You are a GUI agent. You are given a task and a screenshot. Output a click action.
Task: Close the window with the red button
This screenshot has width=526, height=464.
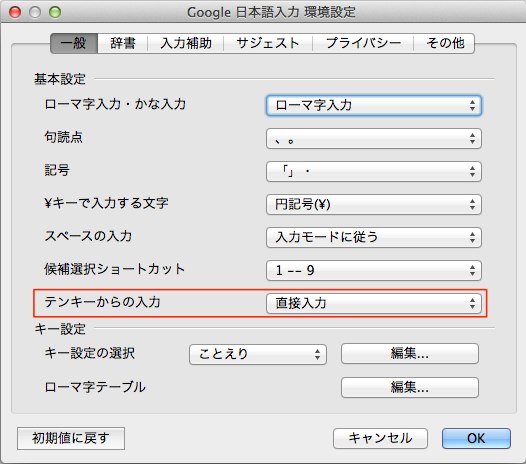15,12
